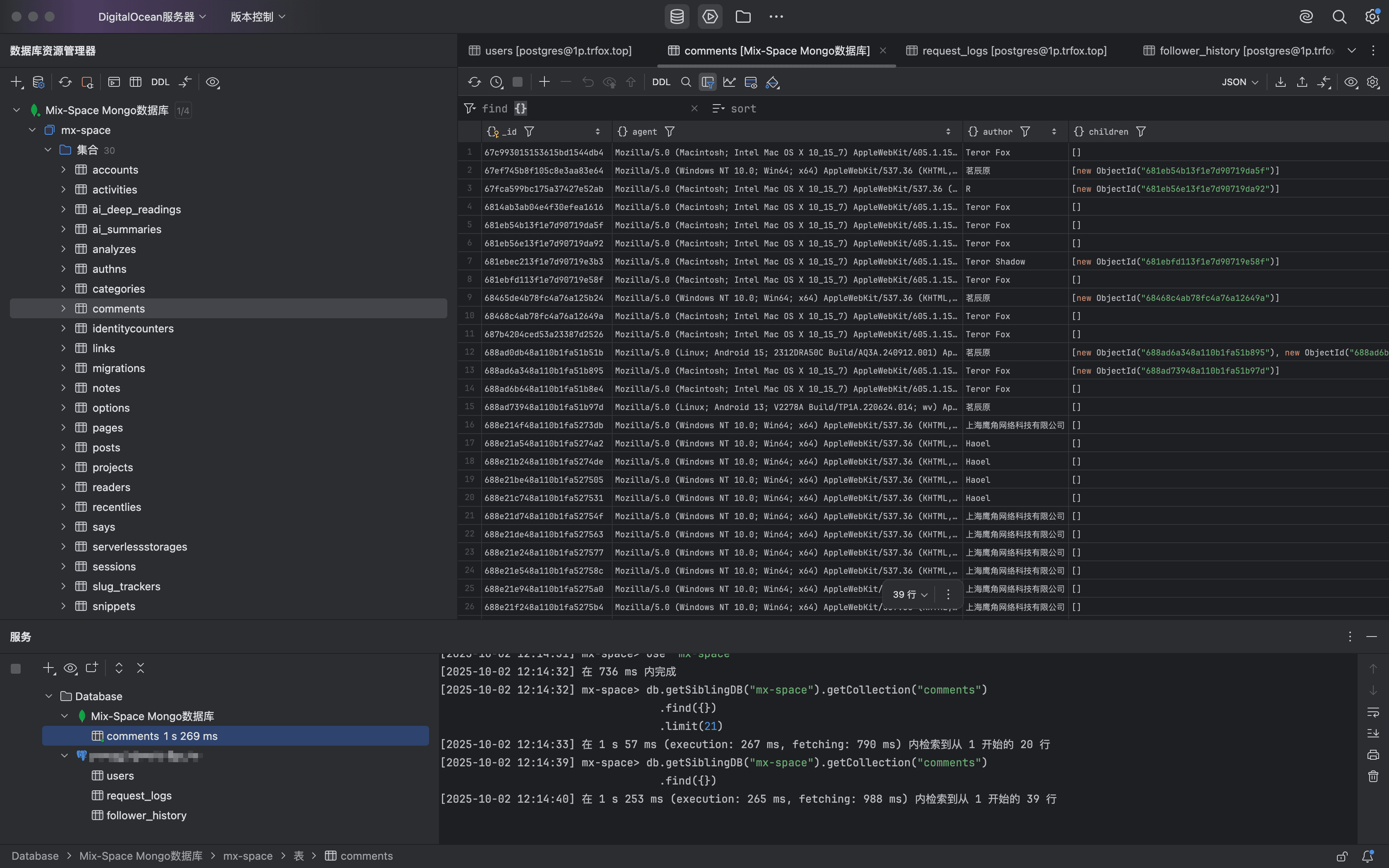Open the 版本控制 menu
The image size is (1389, 868).
[258, 17]
